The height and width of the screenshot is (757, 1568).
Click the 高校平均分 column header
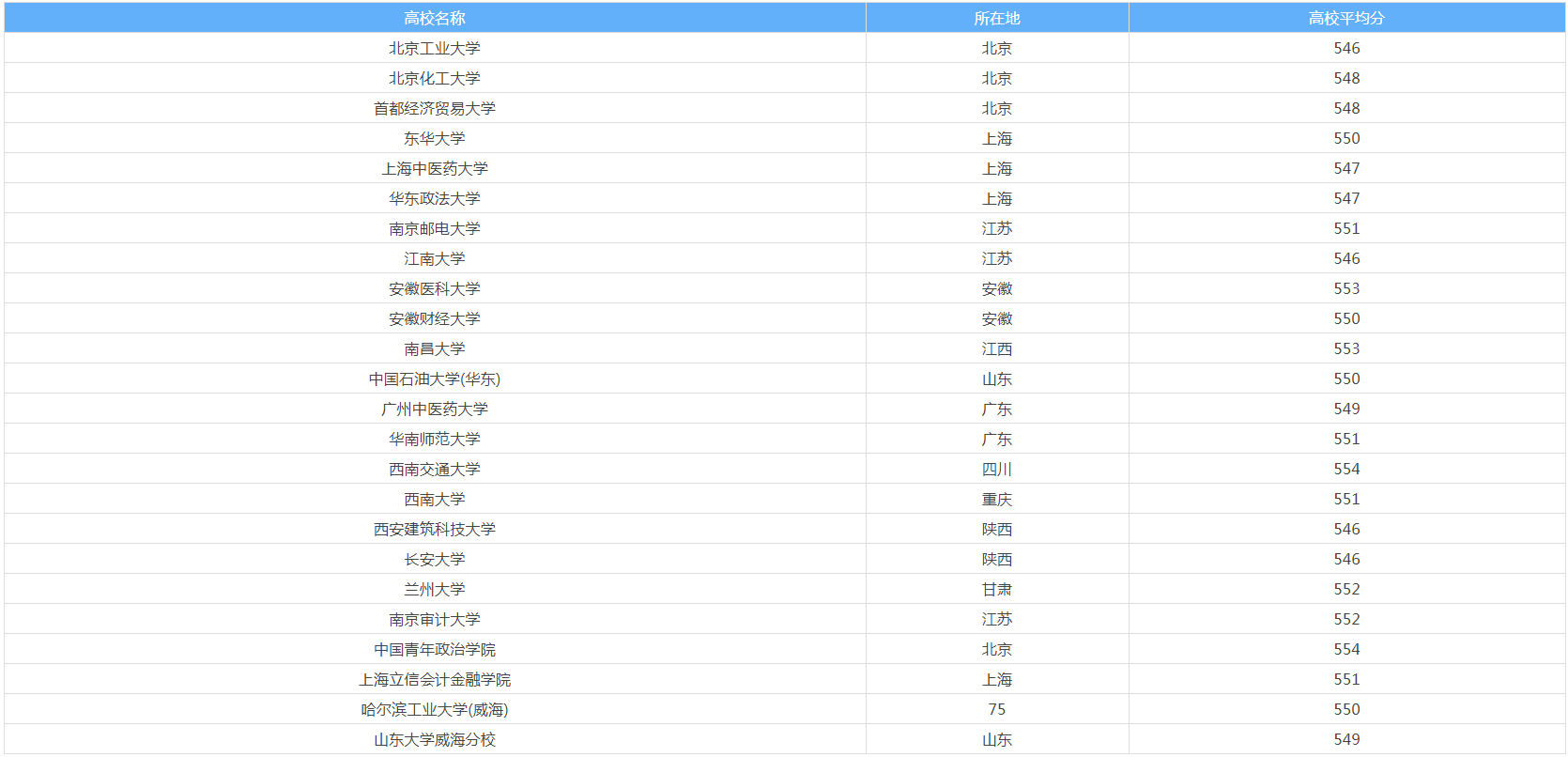1346,18
